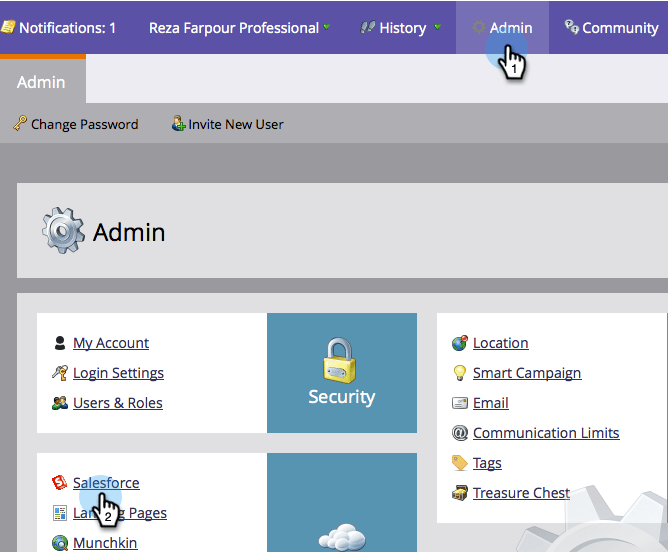This screenshot has height=552, width=669.
Task: Click the Admin page heading text
Action: point(129,232)
